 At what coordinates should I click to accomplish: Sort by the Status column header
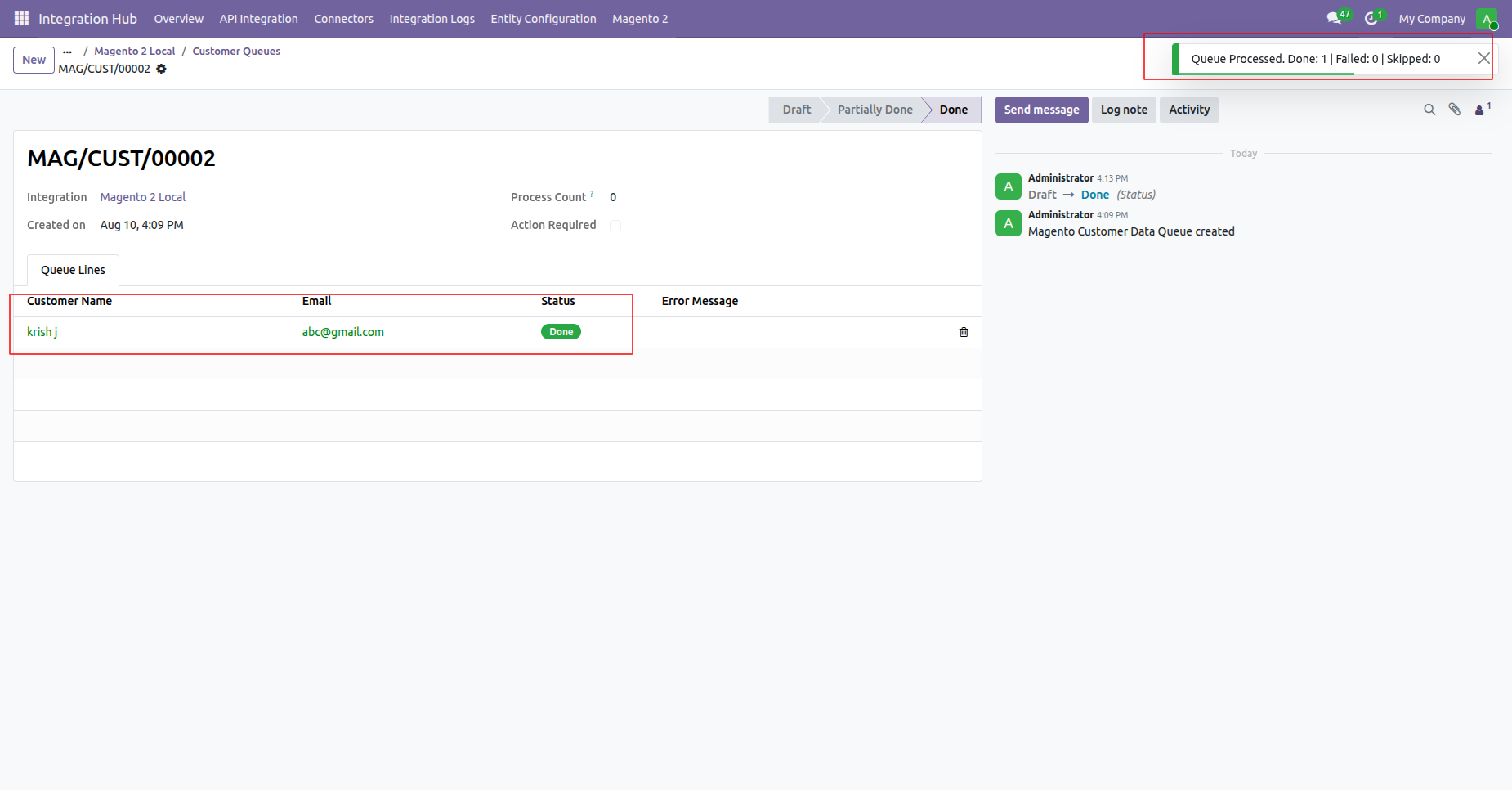(x=558, y=301)
